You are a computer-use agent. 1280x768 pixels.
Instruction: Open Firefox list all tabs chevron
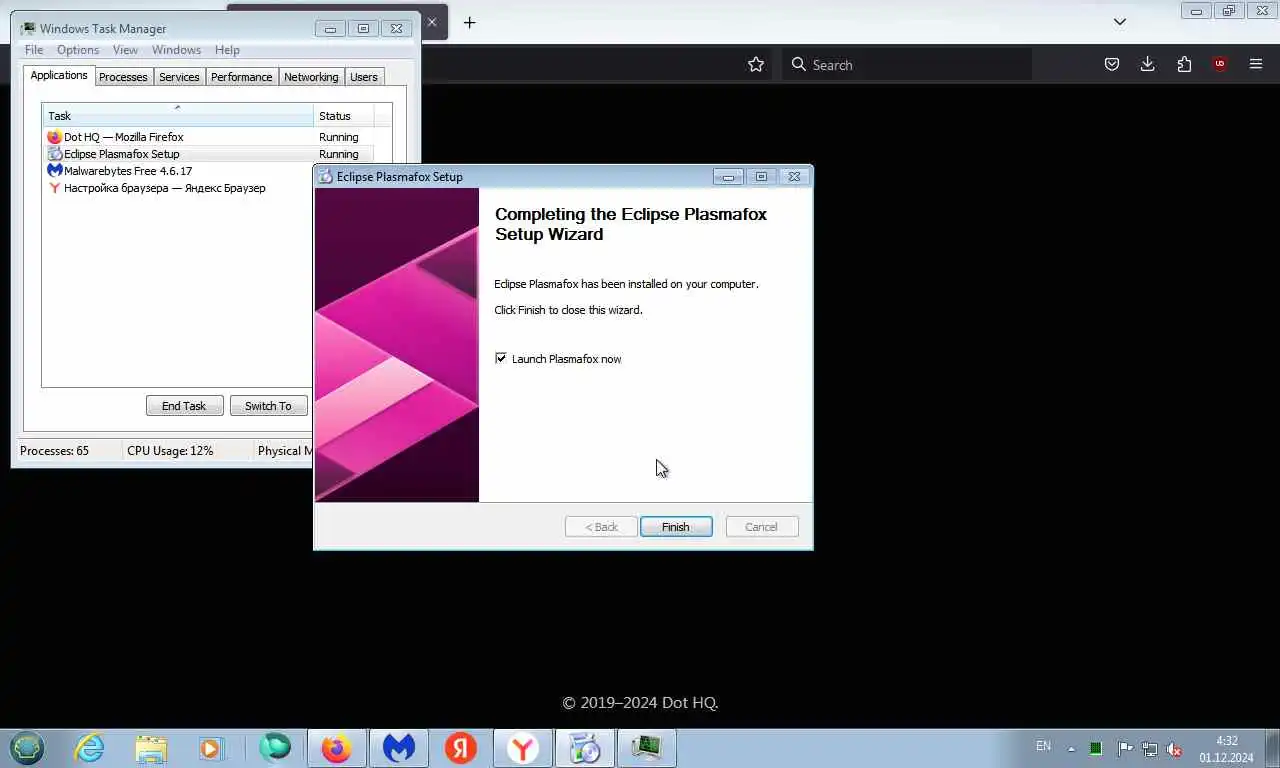pos(1120,22)
